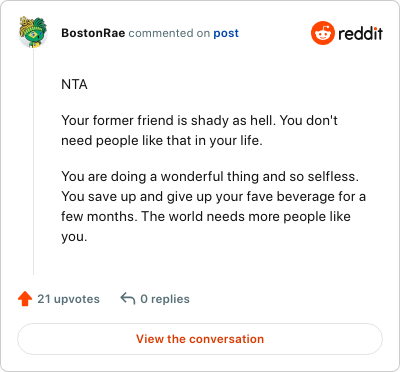Click paragraph starting Your former friend
Viewport: 400px width, 372px height.
pyautogui.click(x=199, y=130)
